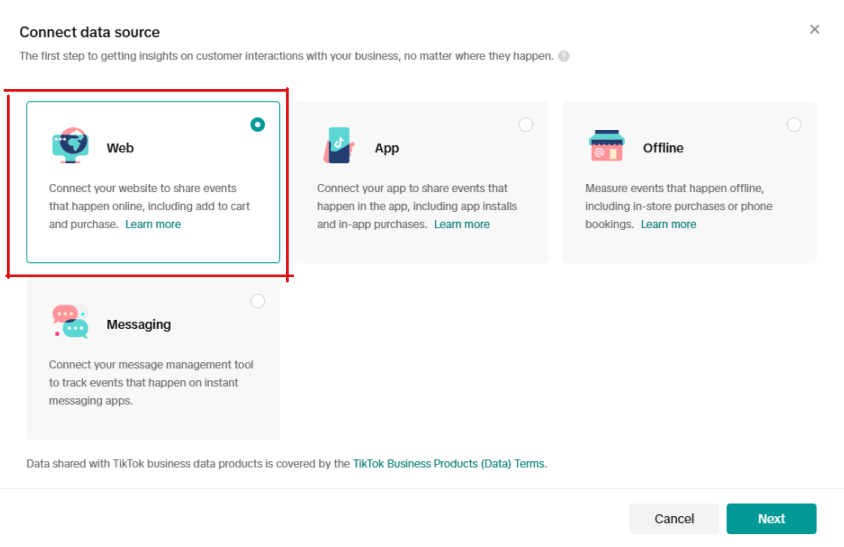Pick the Messaging radio button

click(258, 301)
